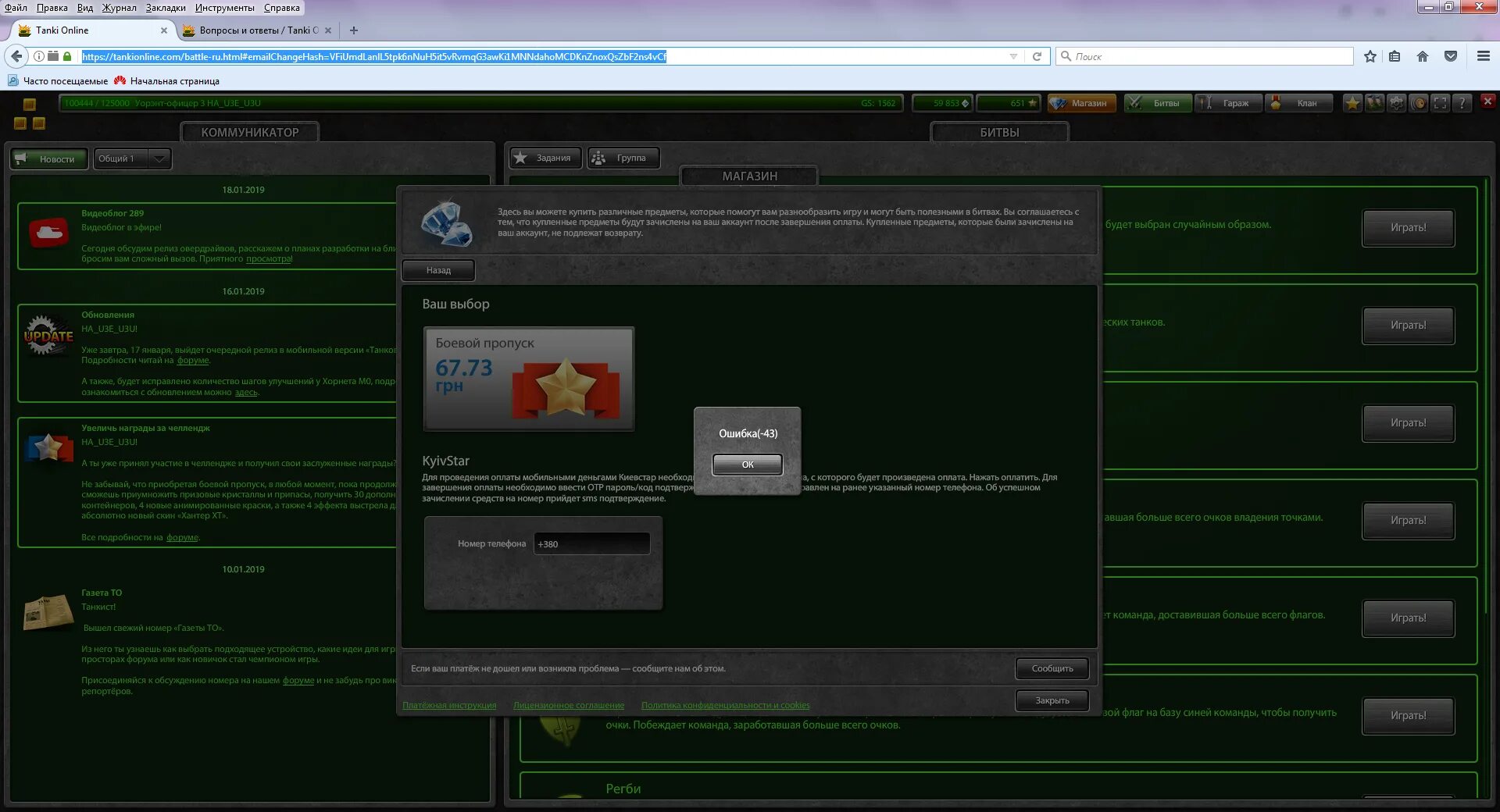Open game settings gear icon
Screen dimensions: 1500x812
coord(1396,103)
